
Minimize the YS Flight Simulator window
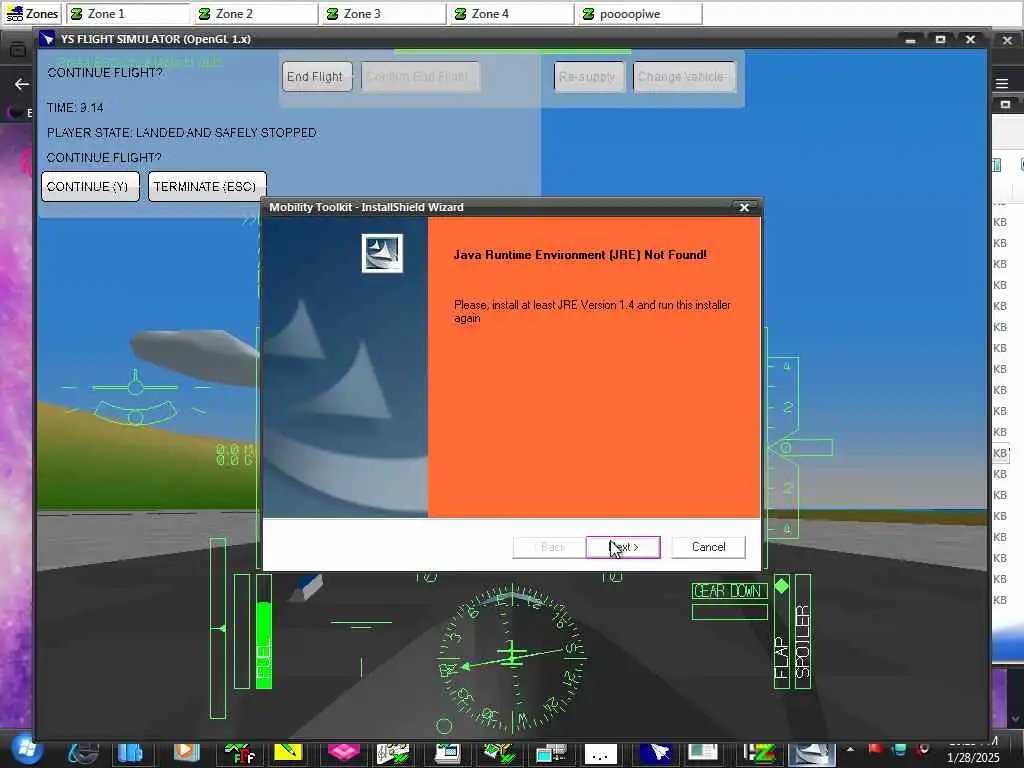point(910,39)
